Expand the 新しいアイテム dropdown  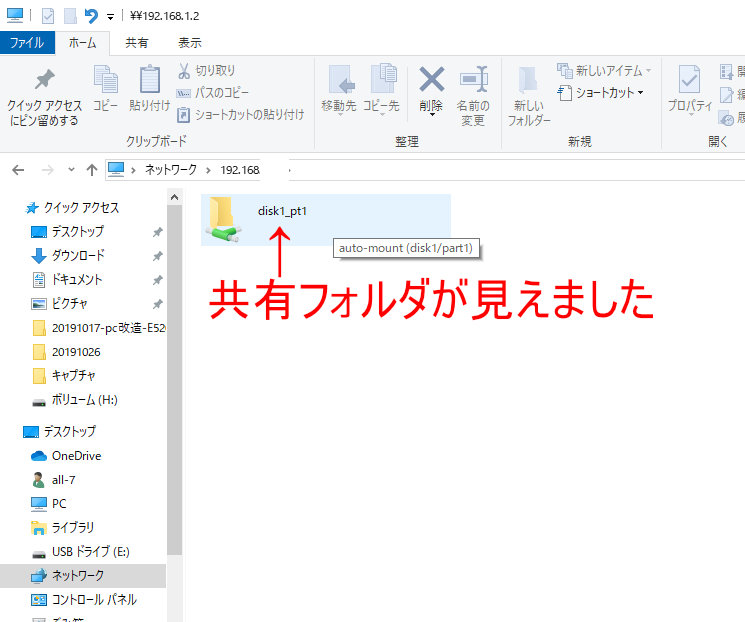click(648, 71)
